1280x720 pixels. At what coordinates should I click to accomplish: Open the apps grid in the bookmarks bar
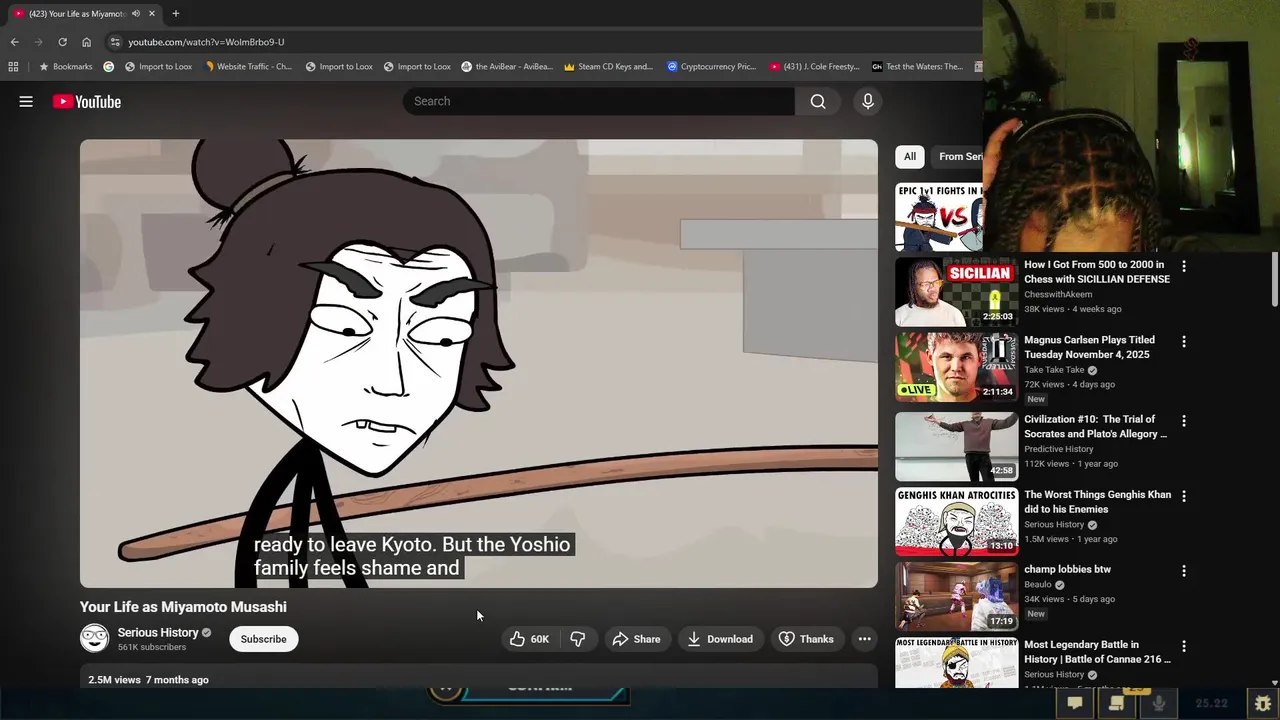coord(13,67)
